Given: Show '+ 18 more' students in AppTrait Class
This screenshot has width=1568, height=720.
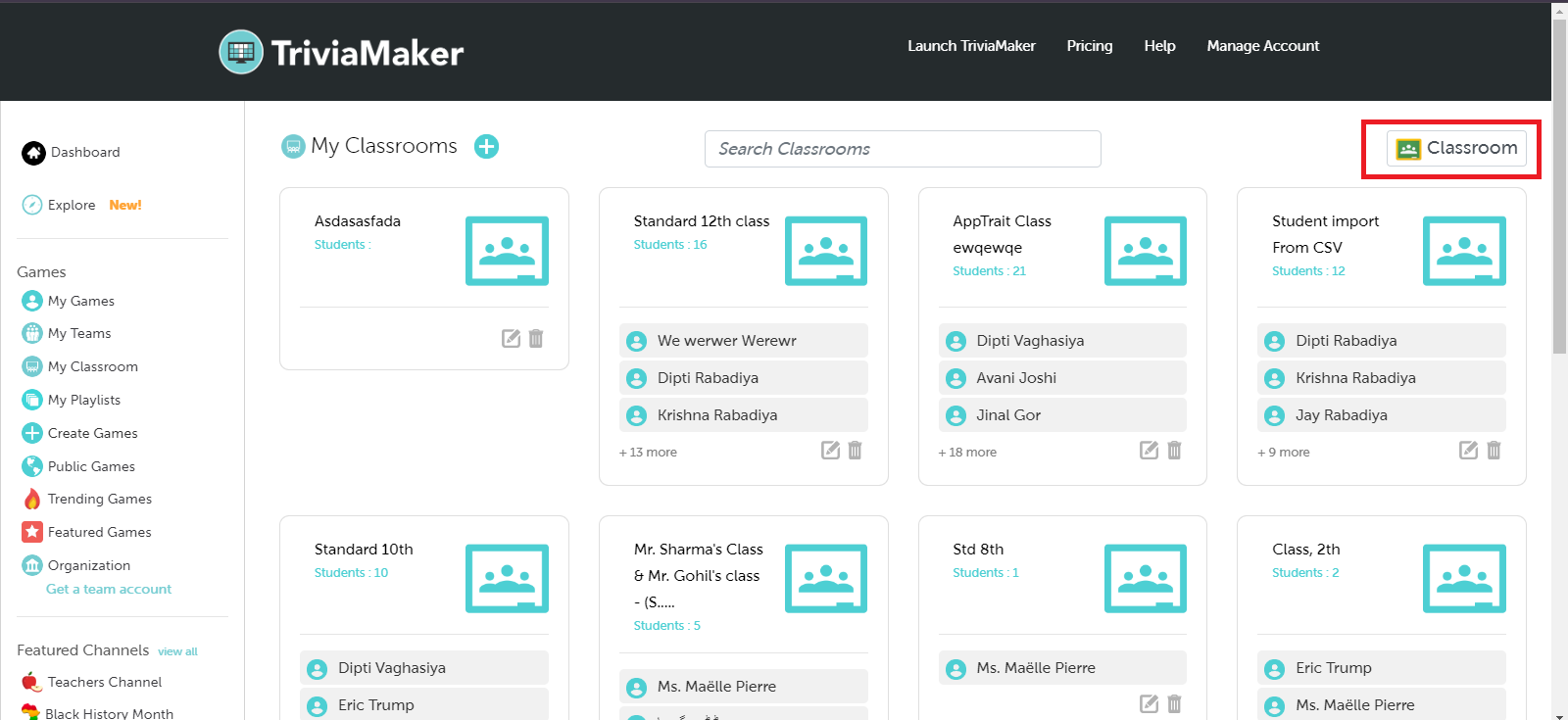Looking at the screenshot, I should (967, 453).
